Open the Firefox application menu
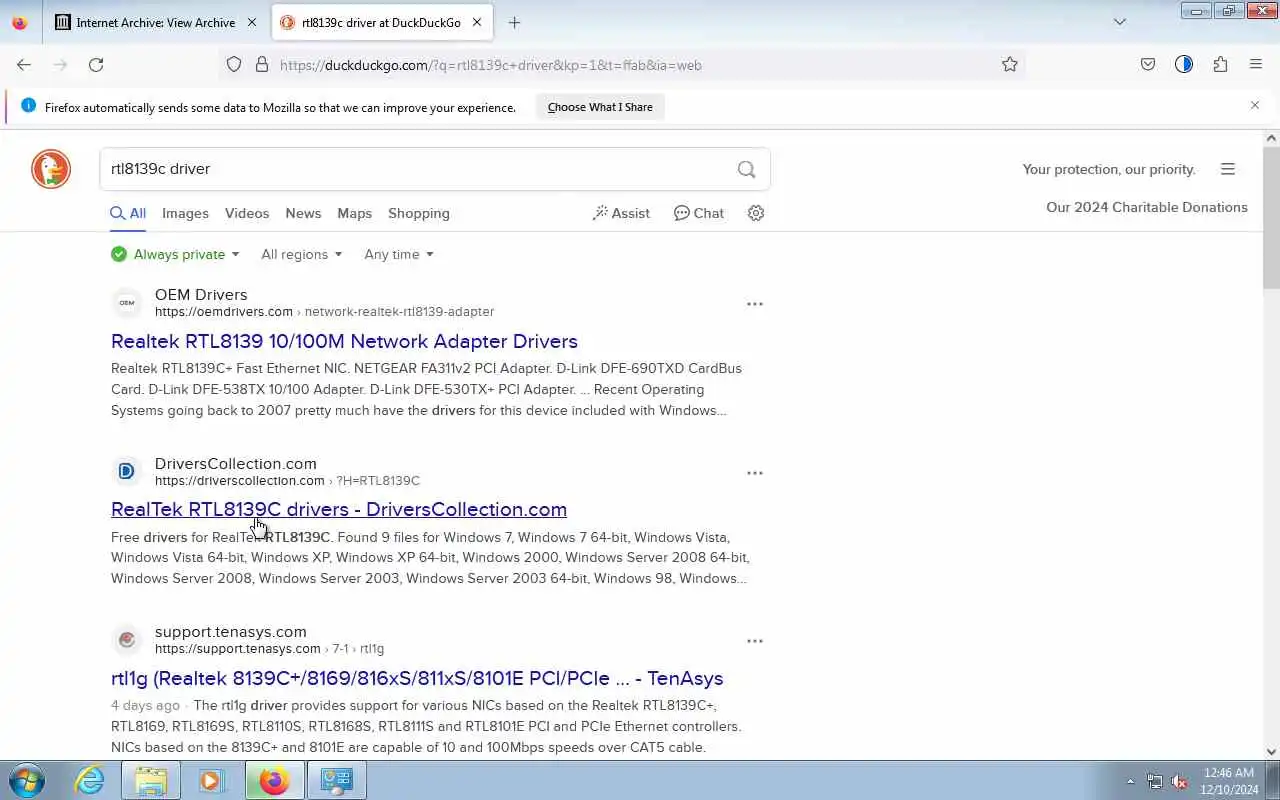 tap(1256, 65)
